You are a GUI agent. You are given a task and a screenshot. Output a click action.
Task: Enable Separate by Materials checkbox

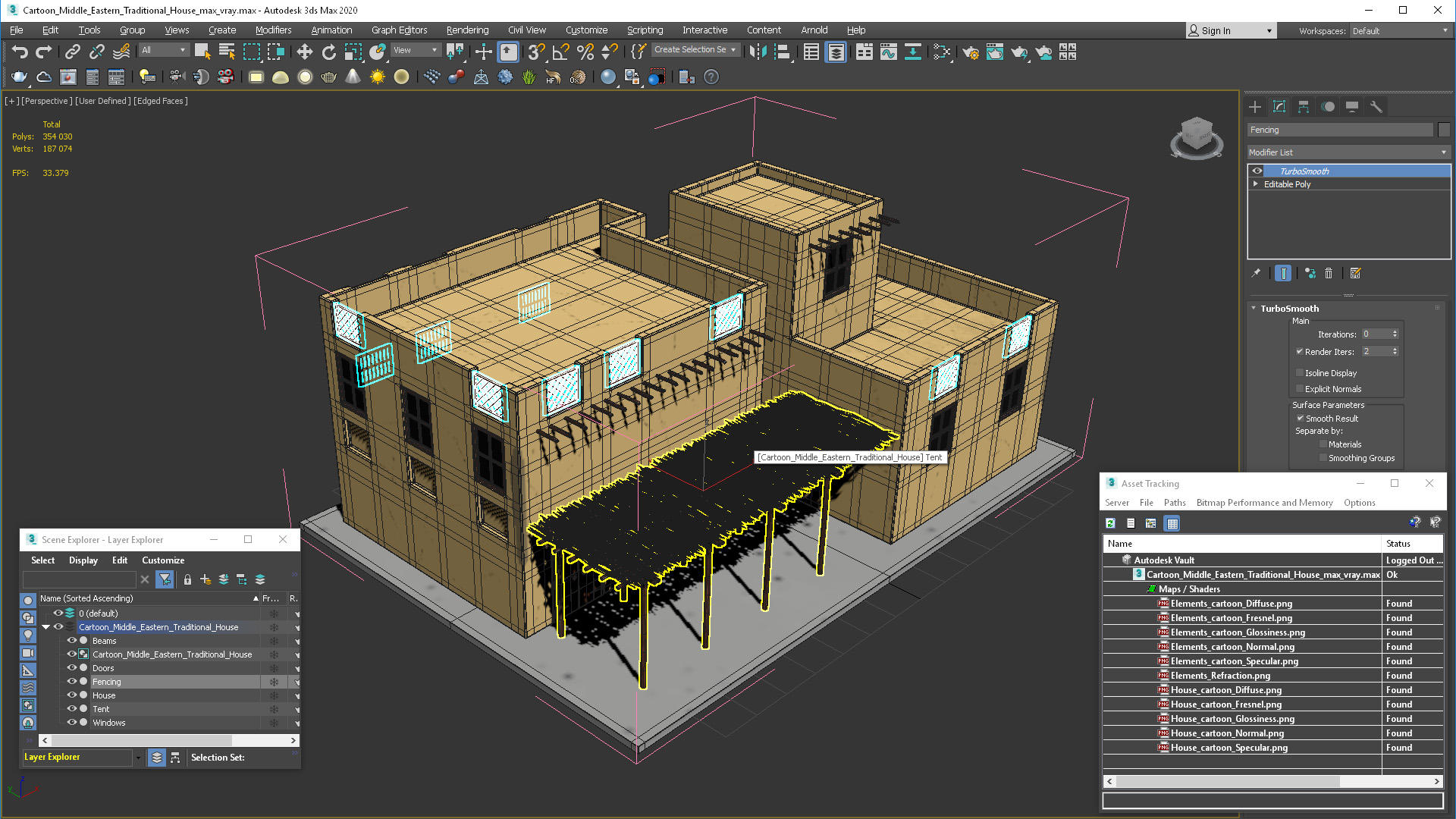tap(1323, 444)
